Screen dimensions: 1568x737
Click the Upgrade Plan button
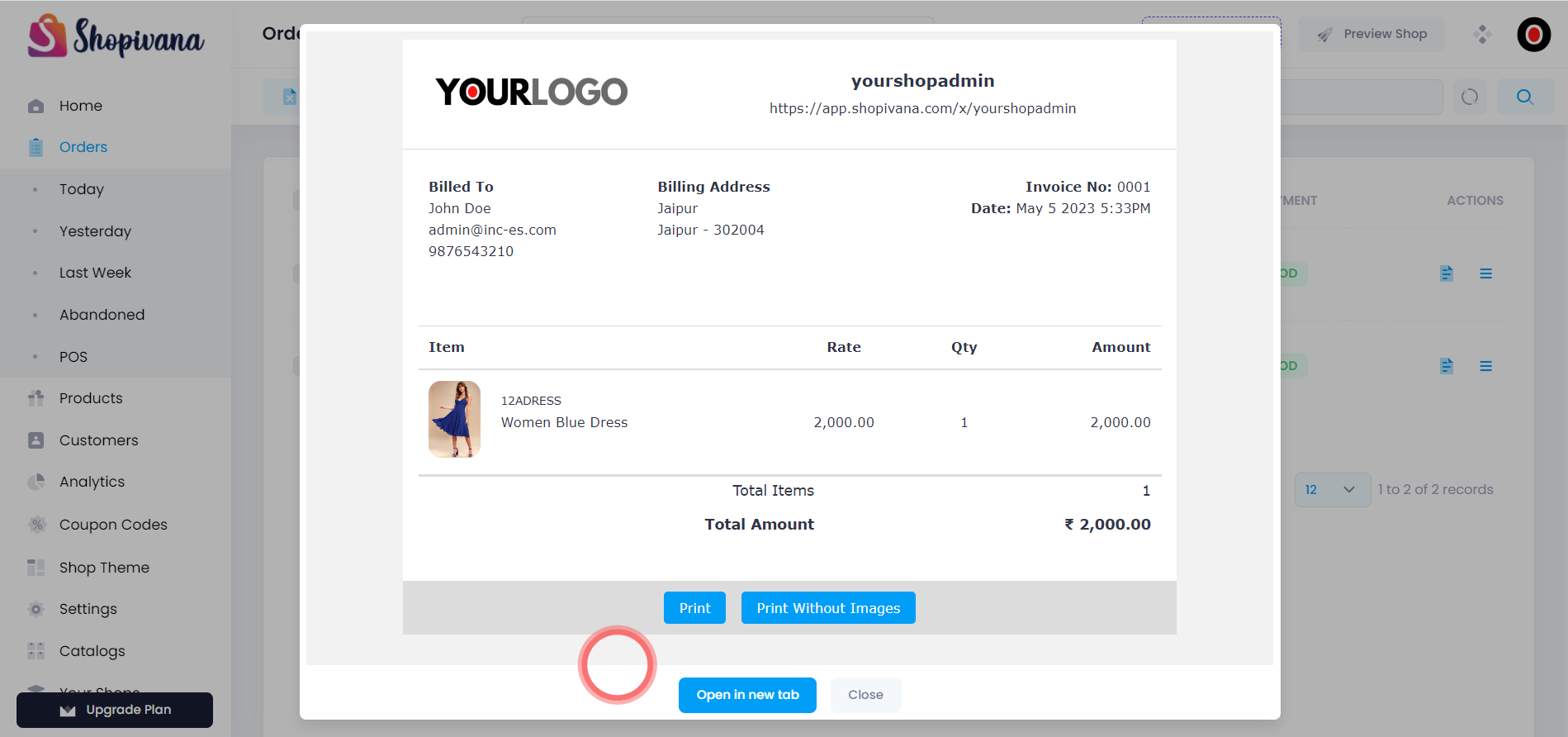(x=115, y=710)
